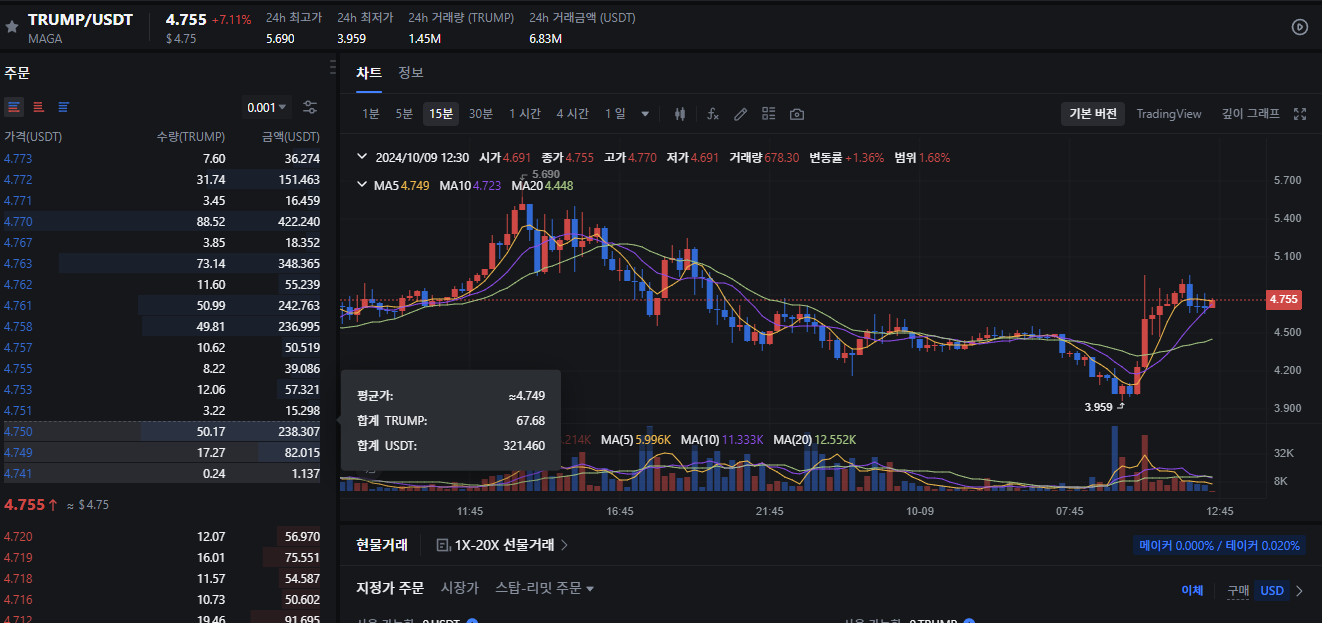This screenshot has height=623, width=1322.
Task: Click the 가격(USDT) column header
Action: (x=33, y=136)
